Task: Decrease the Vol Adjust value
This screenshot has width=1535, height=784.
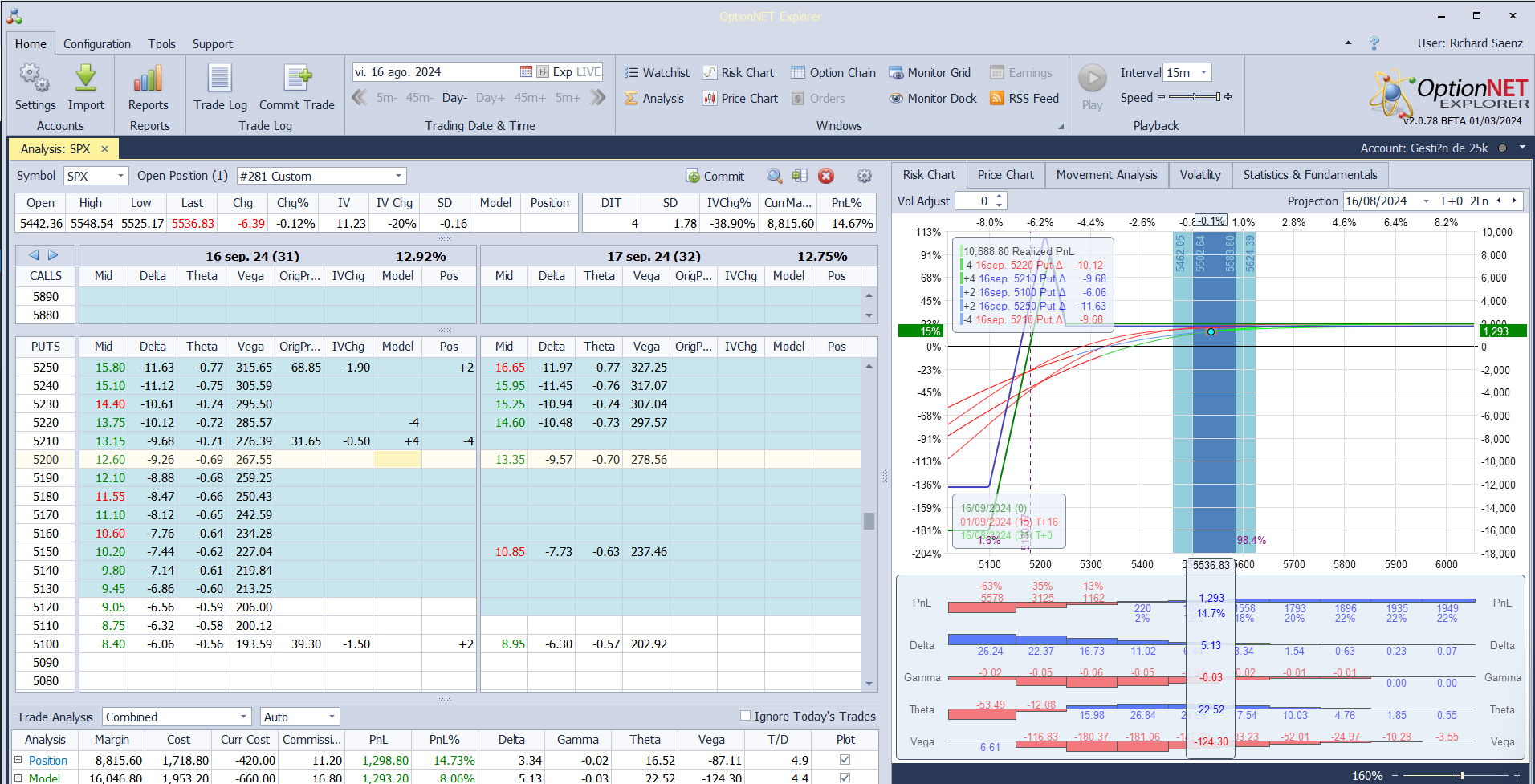Action: (999, 205)
